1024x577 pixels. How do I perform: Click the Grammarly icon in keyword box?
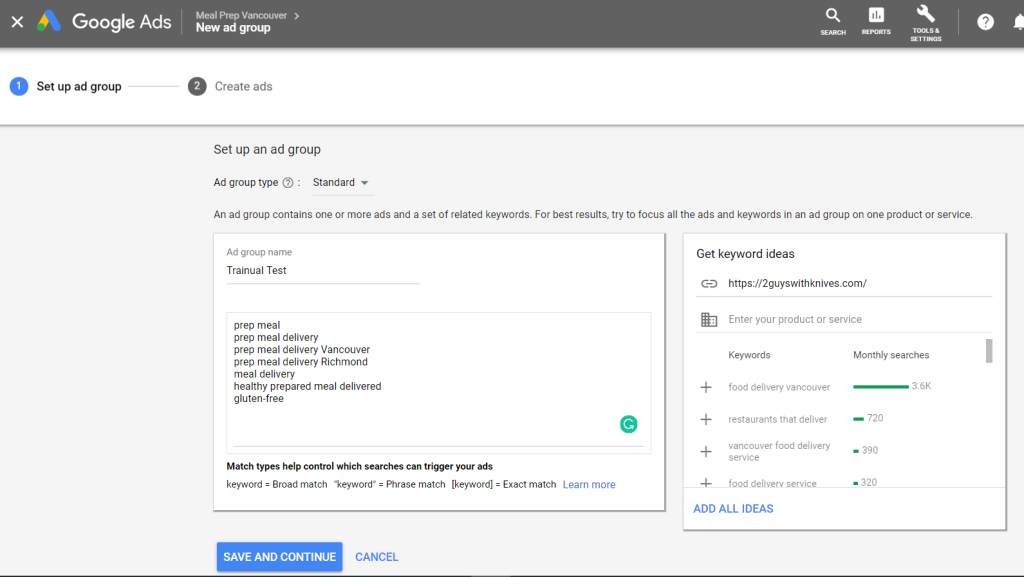(628, 424)
